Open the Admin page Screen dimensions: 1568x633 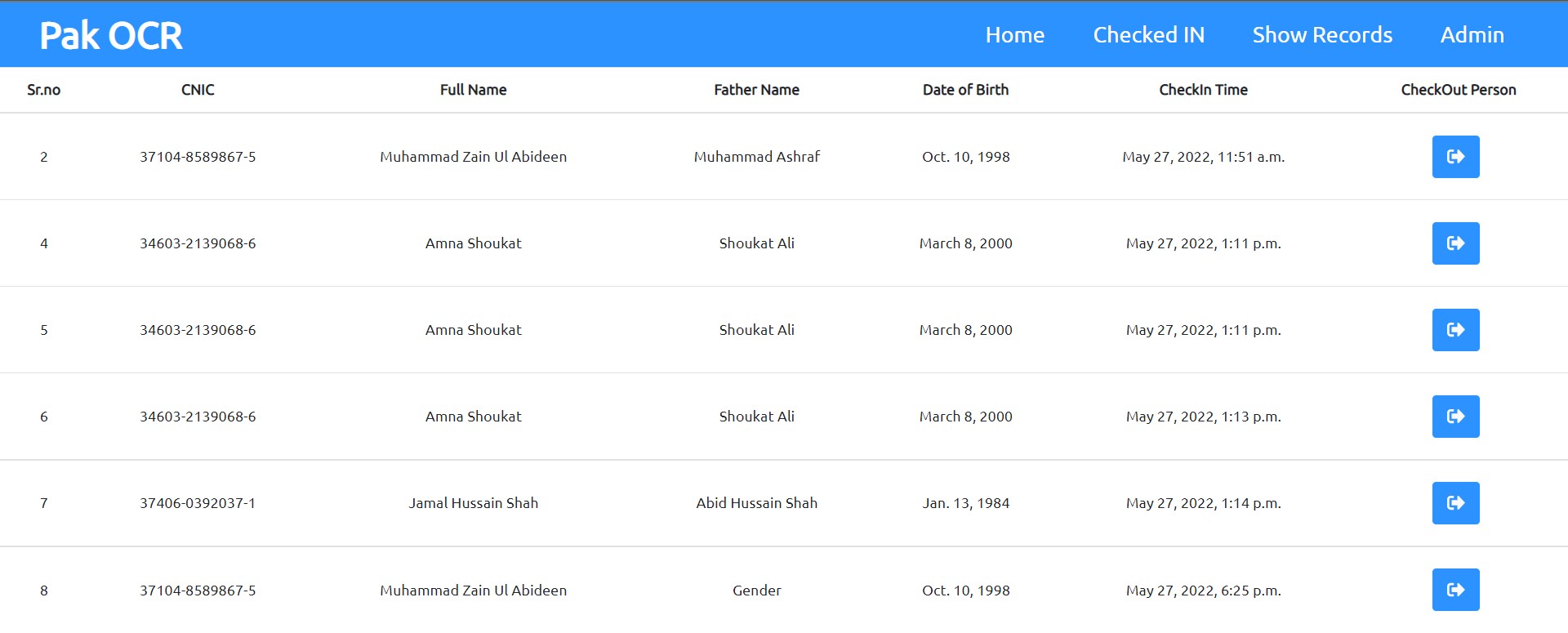[1472, 35]
